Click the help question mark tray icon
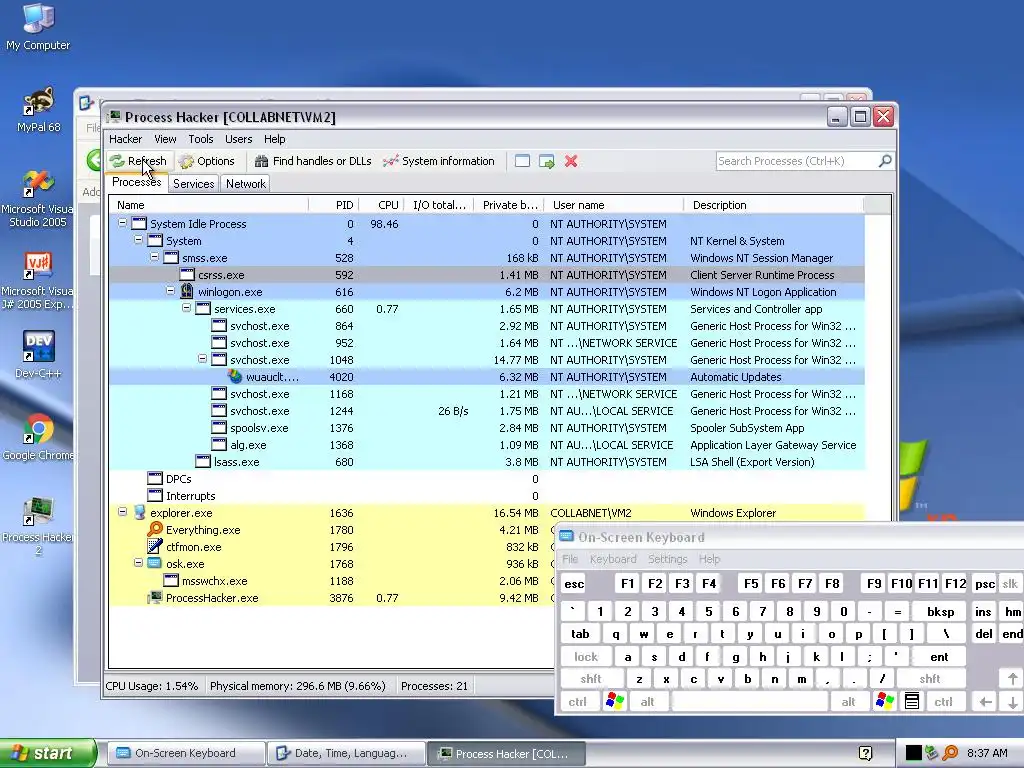Image resolution: width=1024 pixels, height=768 pixels. 865,753
